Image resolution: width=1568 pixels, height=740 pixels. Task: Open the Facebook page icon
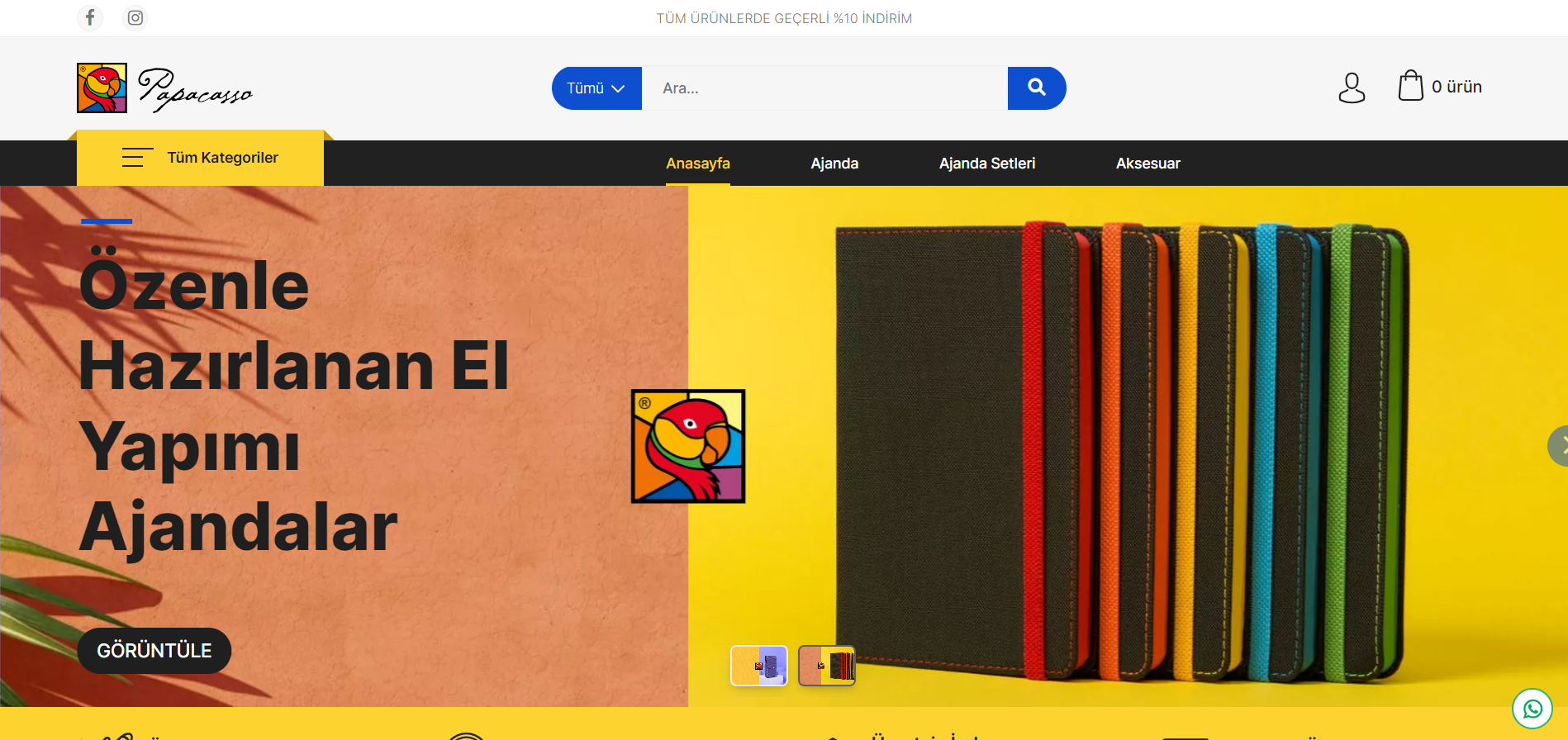pyautogui.click(x=90, y=17)
